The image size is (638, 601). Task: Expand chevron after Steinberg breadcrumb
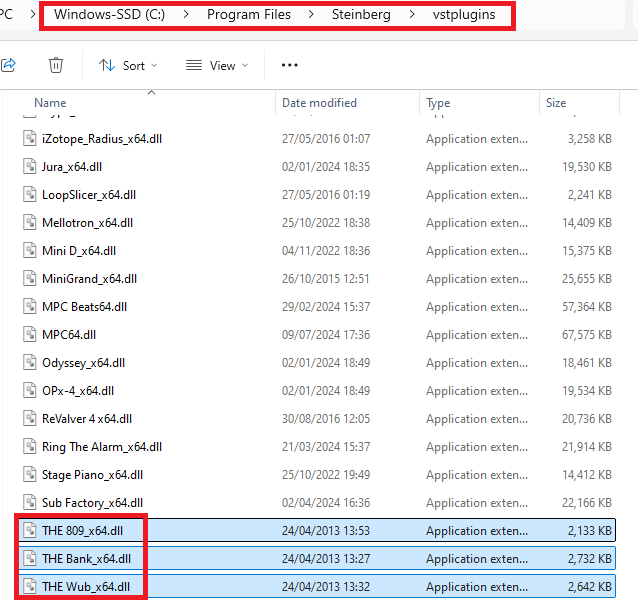coord(412,15)
